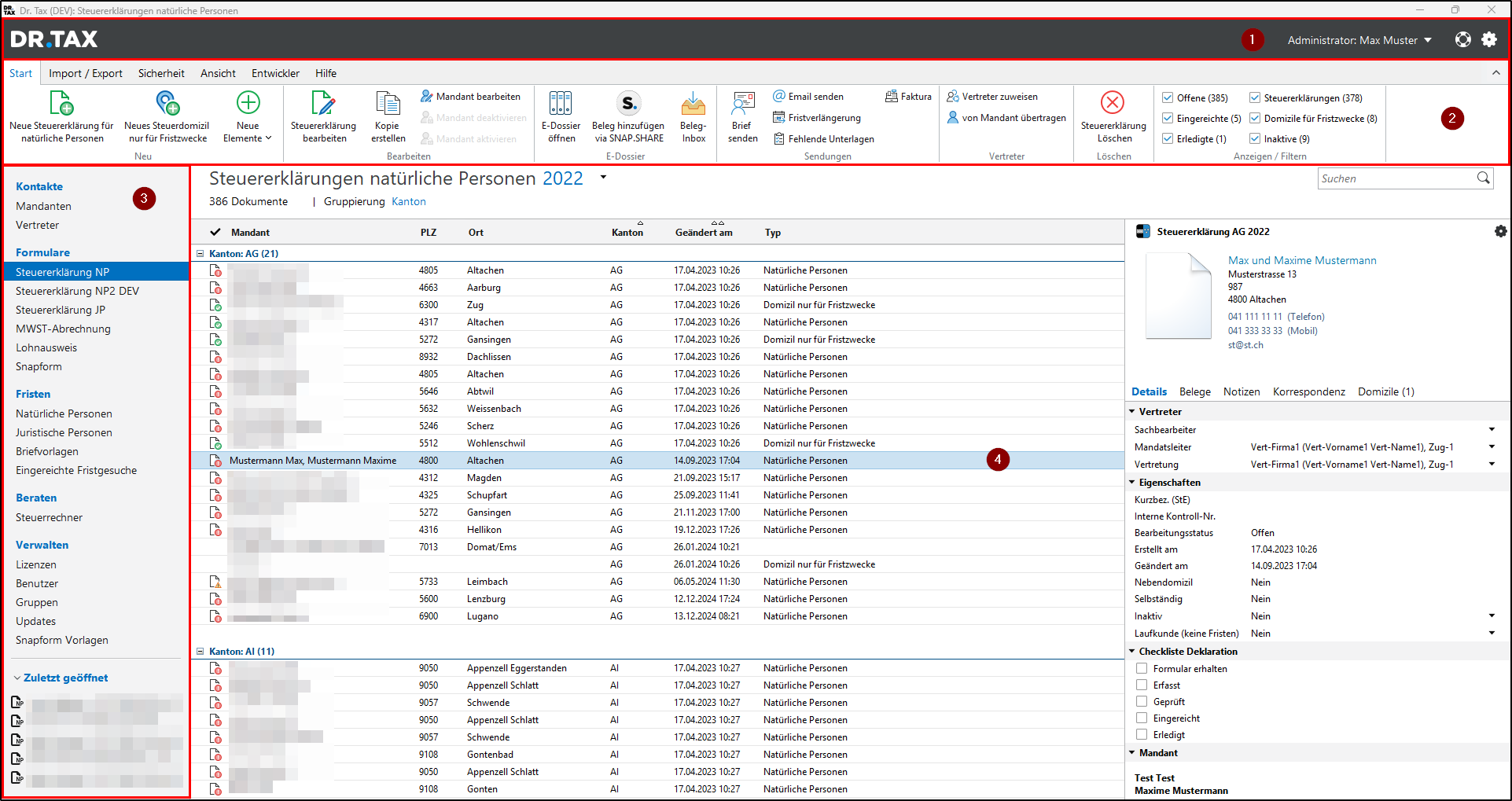1512x801 pixels.
Task: Open Mandanten in sidebar
Action: (x=43, y=206)
